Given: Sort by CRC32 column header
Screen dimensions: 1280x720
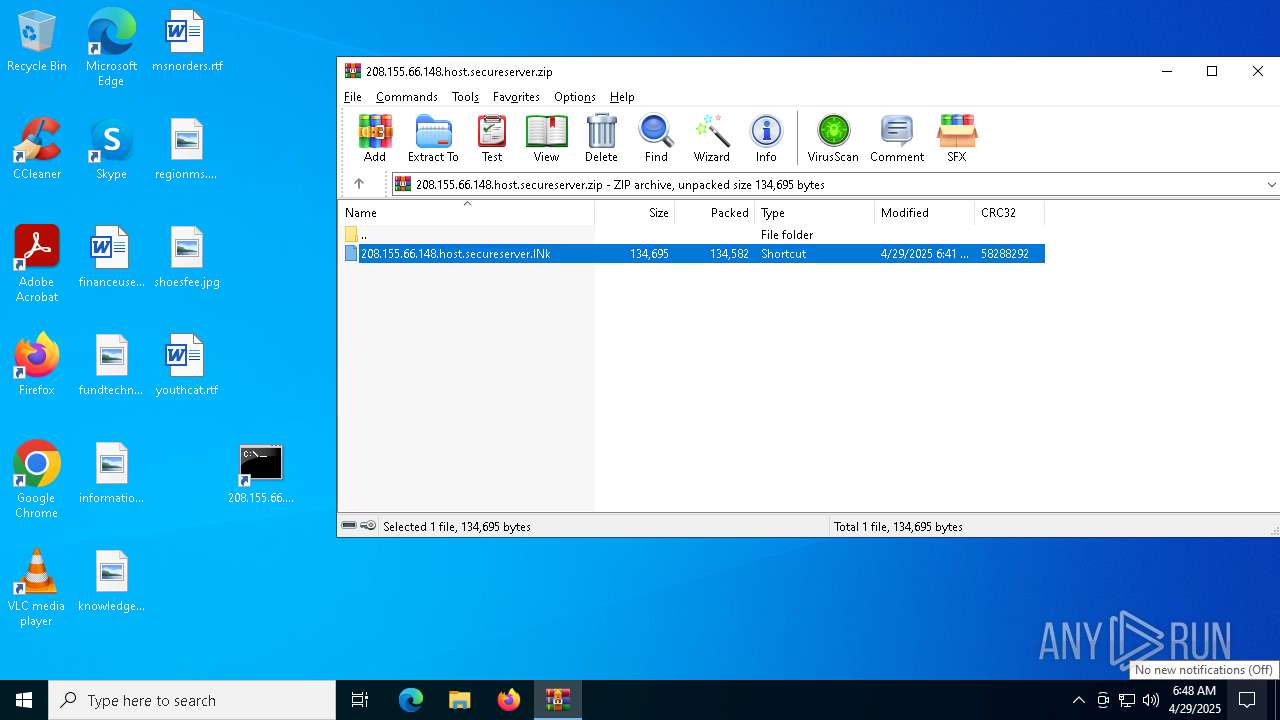Looking at the screenshot, I should 1010,213.
